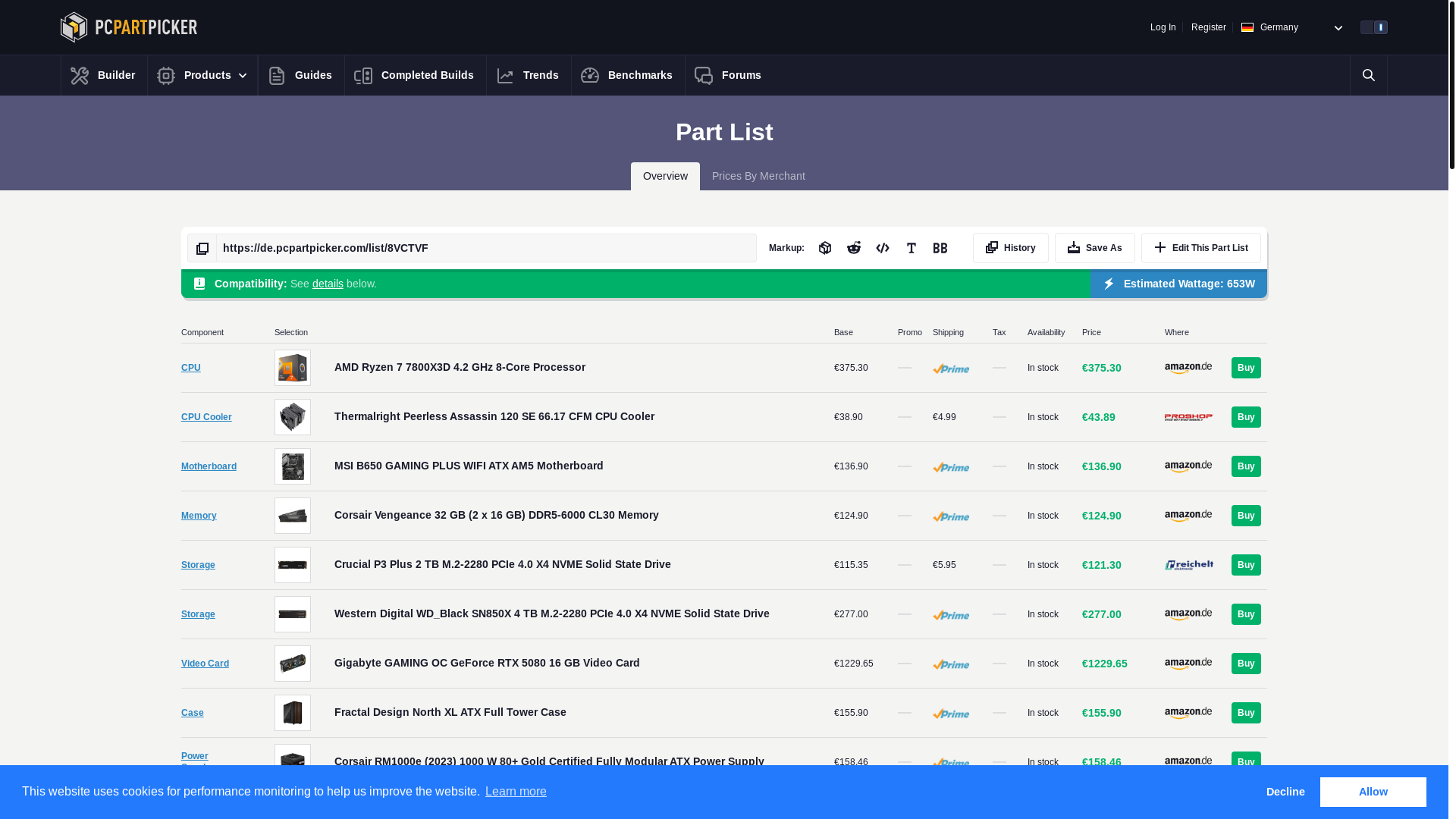Buy the Thermalright Peerless Assassin cooler
1456x819 pixels.
pos(1246,417)
